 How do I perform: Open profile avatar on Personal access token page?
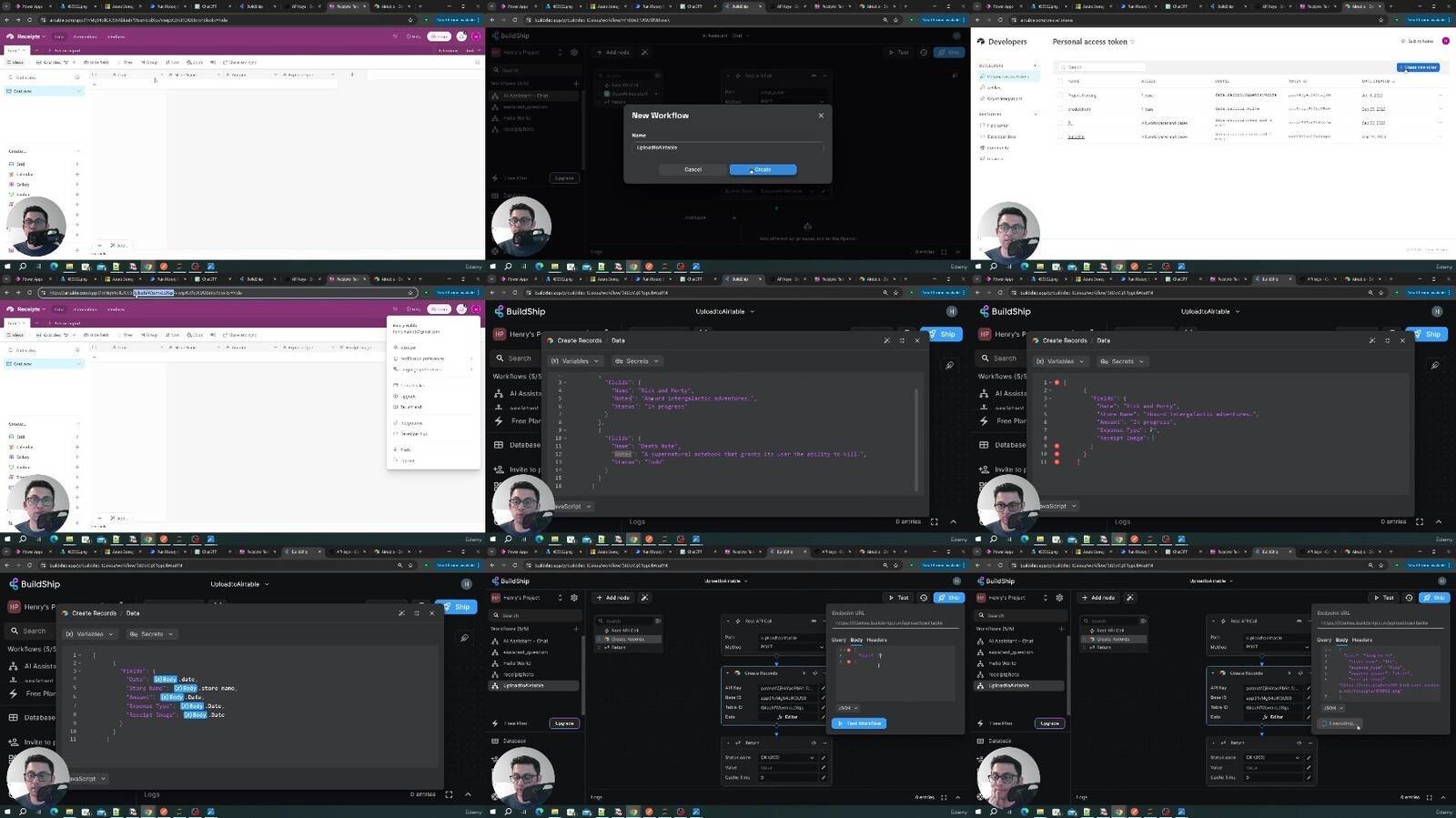pyautogui.click(x=1446, y=41)
